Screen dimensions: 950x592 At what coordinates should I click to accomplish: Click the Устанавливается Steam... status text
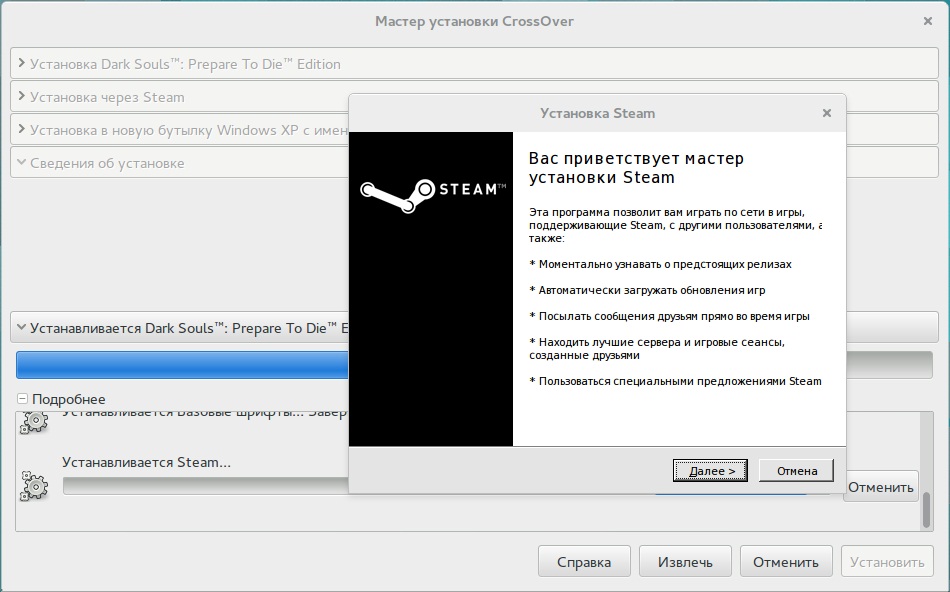point(146,462)
